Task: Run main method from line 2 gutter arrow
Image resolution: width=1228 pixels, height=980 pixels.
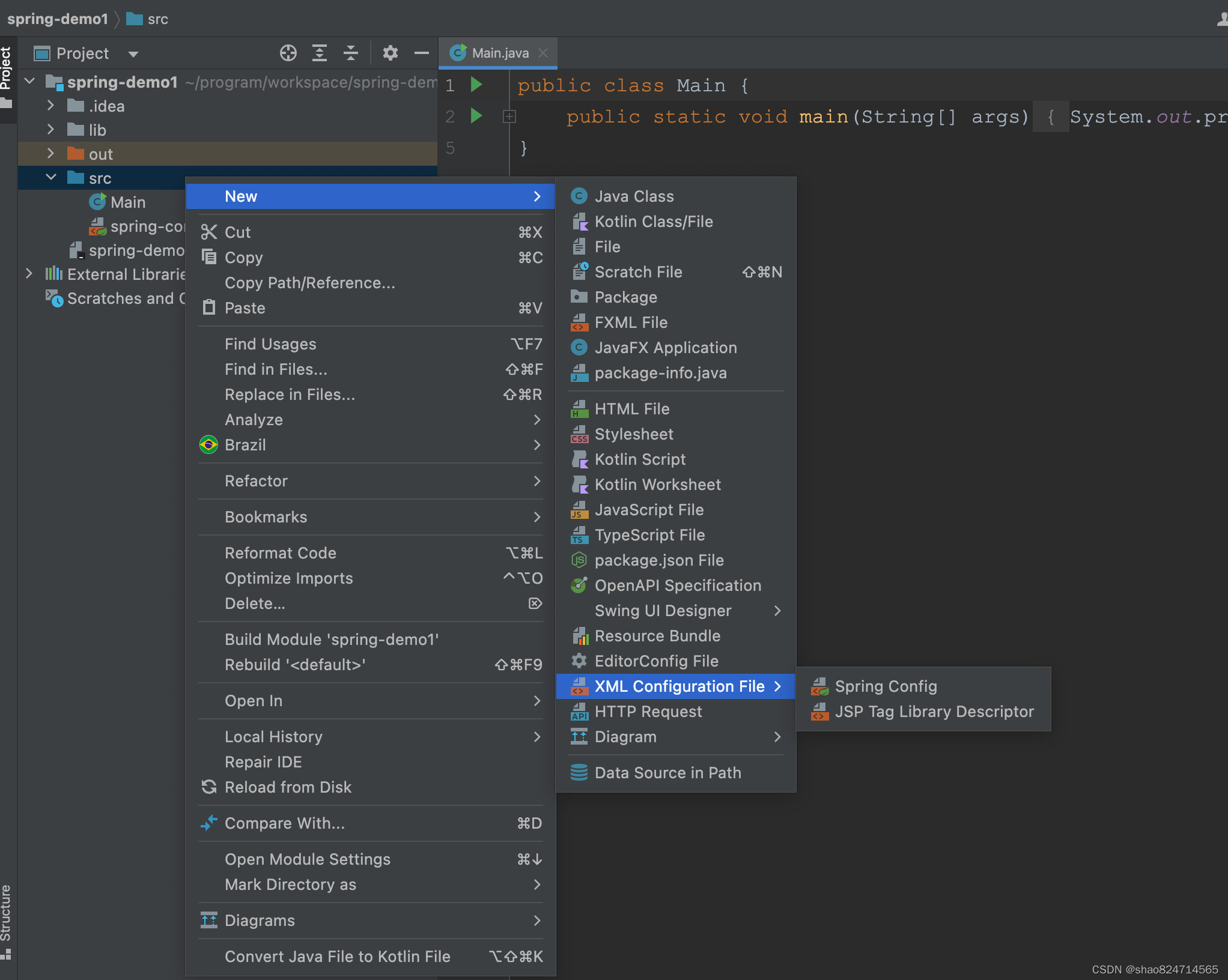Action: (x=476, y=116)
